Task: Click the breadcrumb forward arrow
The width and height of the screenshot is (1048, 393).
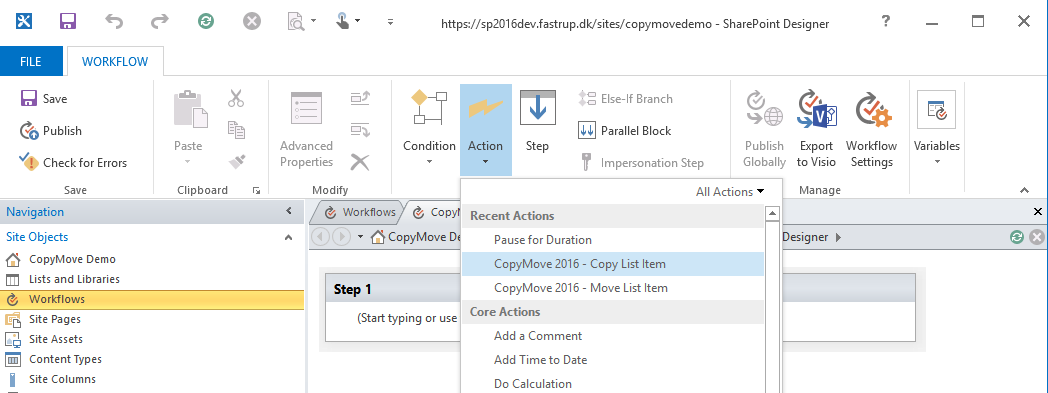Action: [341, 237]
